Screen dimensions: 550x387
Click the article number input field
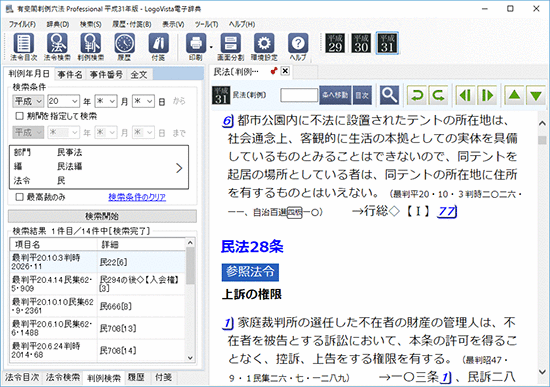coord(299,95)
